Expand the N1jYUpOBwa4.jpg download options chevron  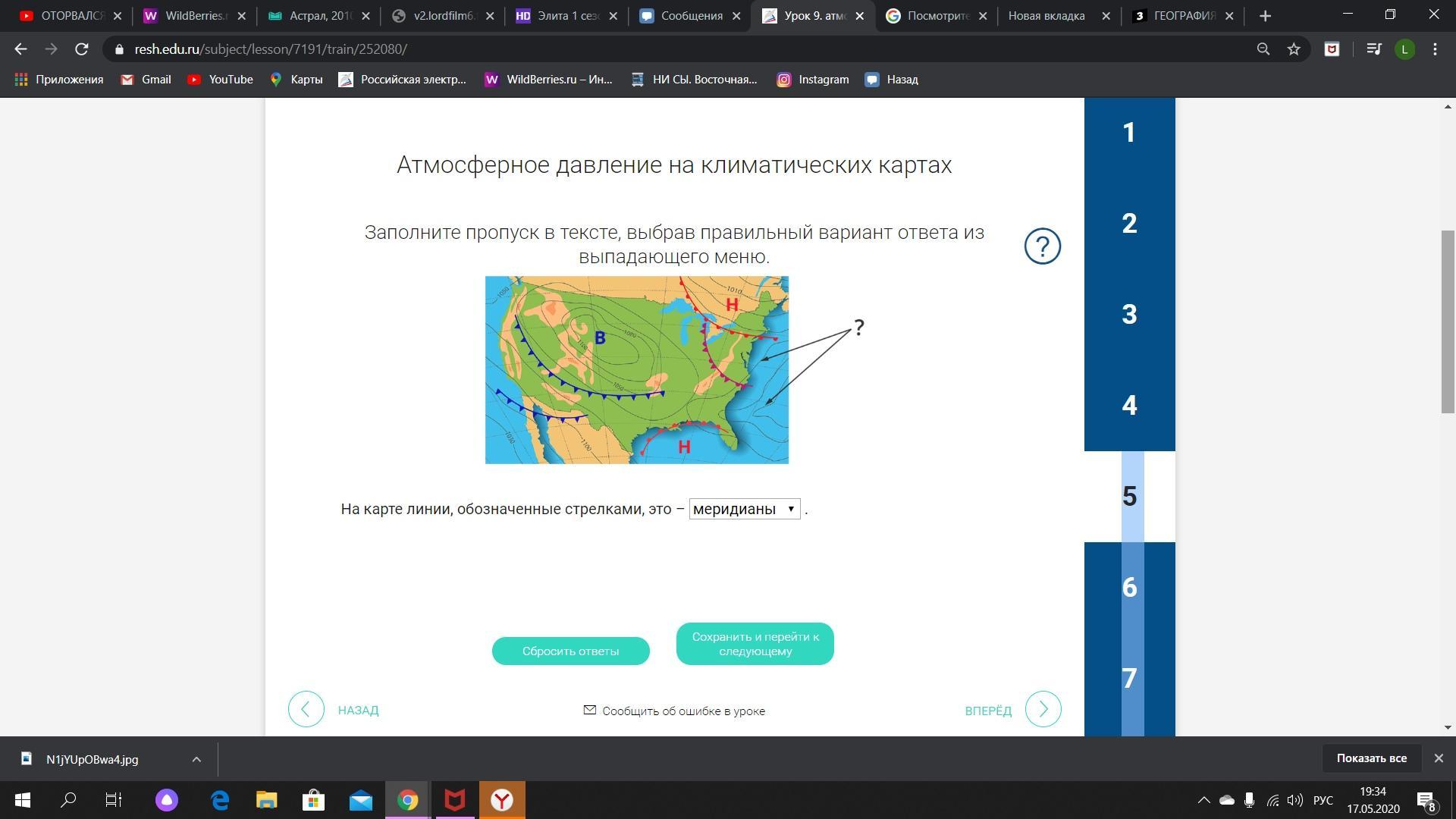[x=196, y=759]
